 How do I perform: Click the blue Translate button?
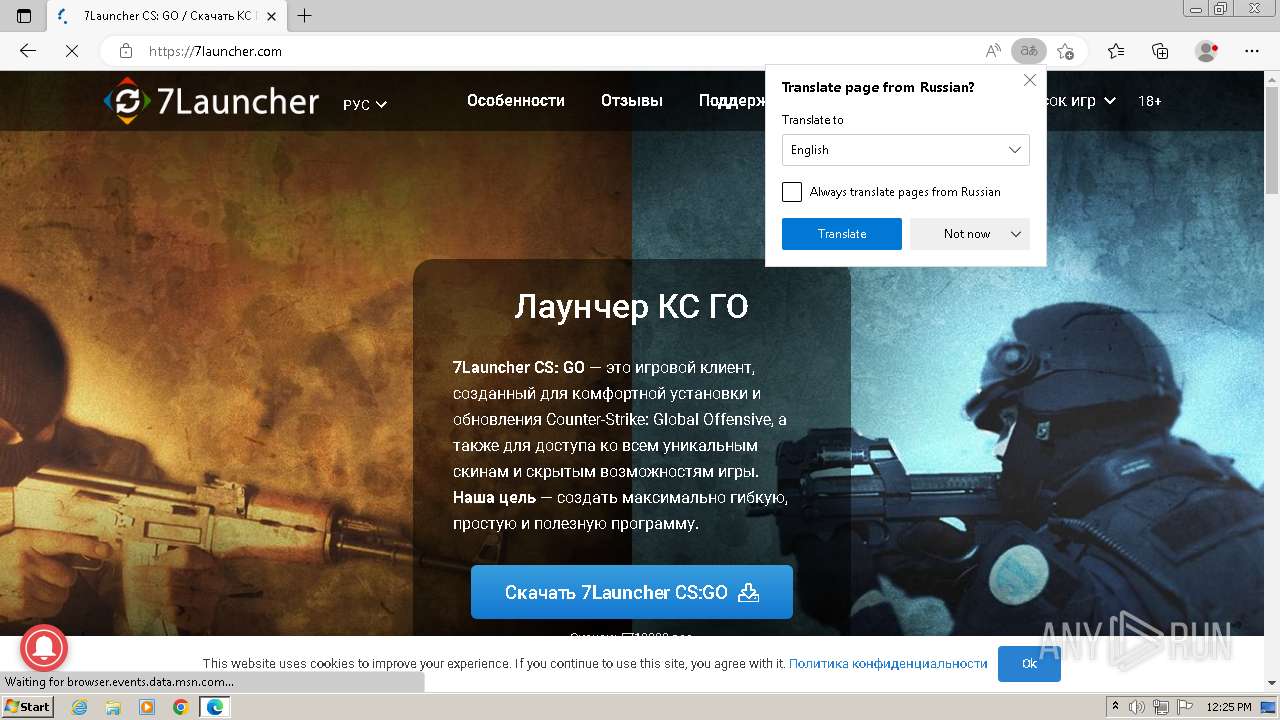pos(842,234)
